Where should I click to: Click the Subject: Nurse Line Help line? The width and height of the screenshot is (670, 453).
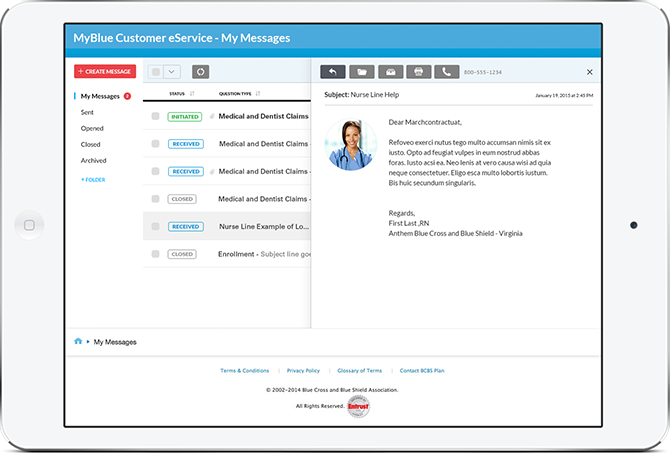[x=361, y=95]
